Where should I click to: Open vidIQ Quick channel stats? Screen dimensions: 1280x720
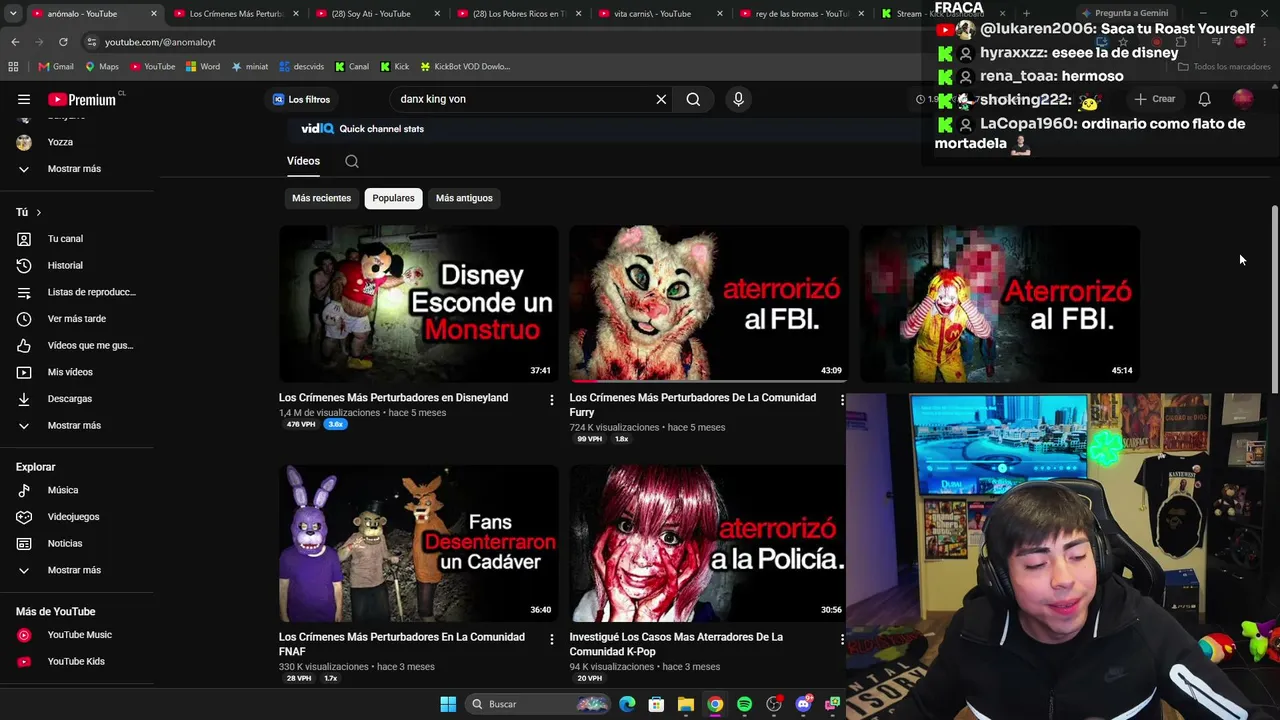[x=363, y=129]
